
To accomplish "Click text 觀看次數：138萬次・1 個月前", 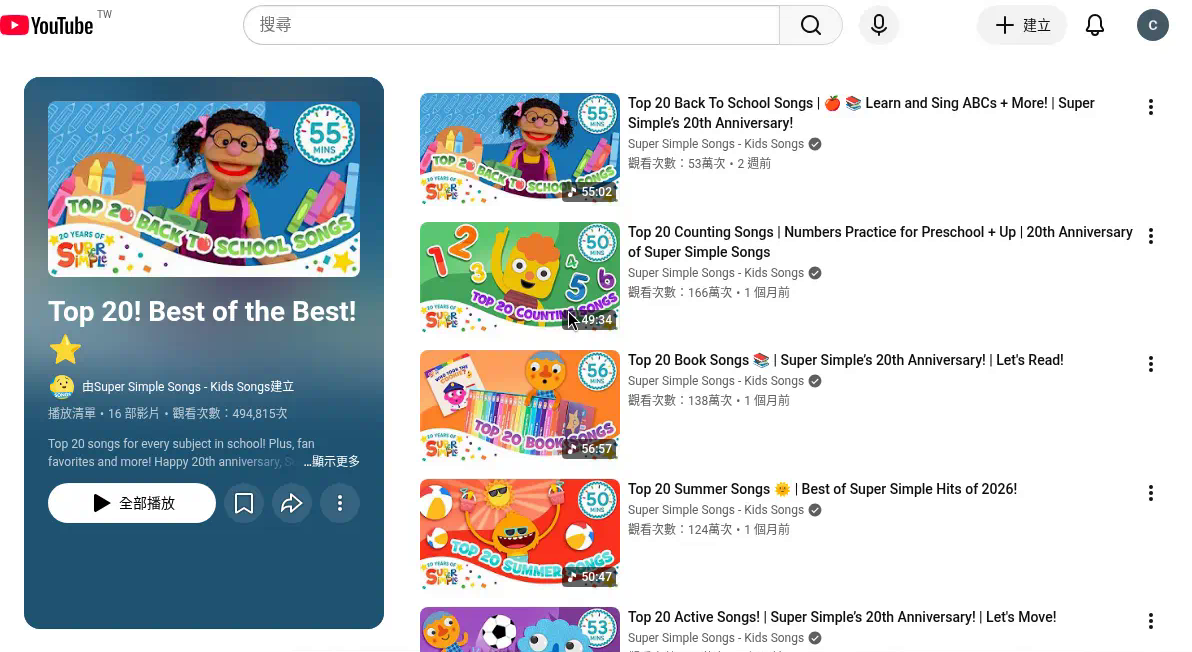I will click(x=709, y=400).
